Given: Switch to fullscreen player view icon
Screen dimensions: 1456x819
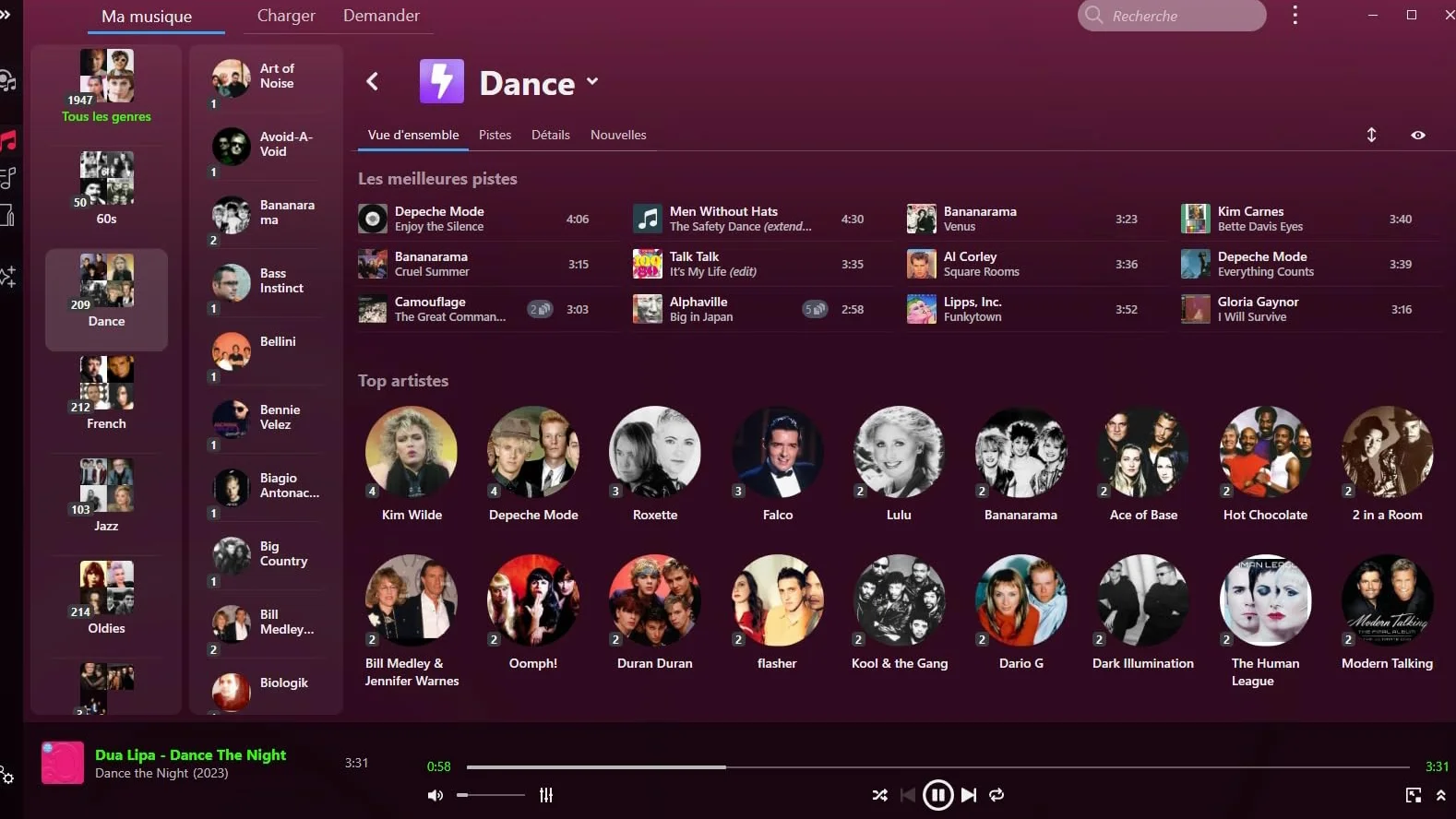Looking at the screenshot, I should coord(1413,795).
